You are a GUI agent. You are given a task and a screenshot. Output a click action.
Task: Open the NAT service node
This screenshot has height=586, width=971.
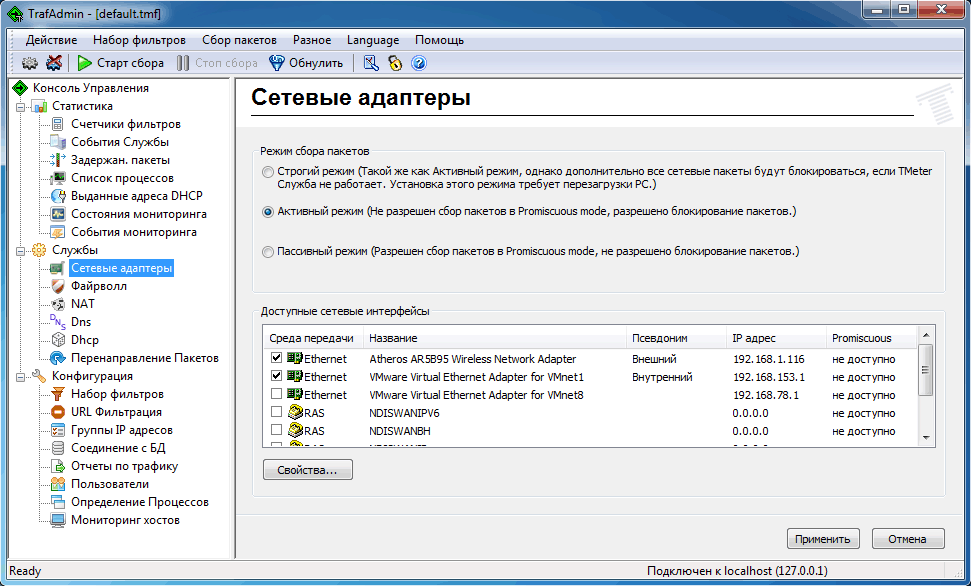point(83,304)
